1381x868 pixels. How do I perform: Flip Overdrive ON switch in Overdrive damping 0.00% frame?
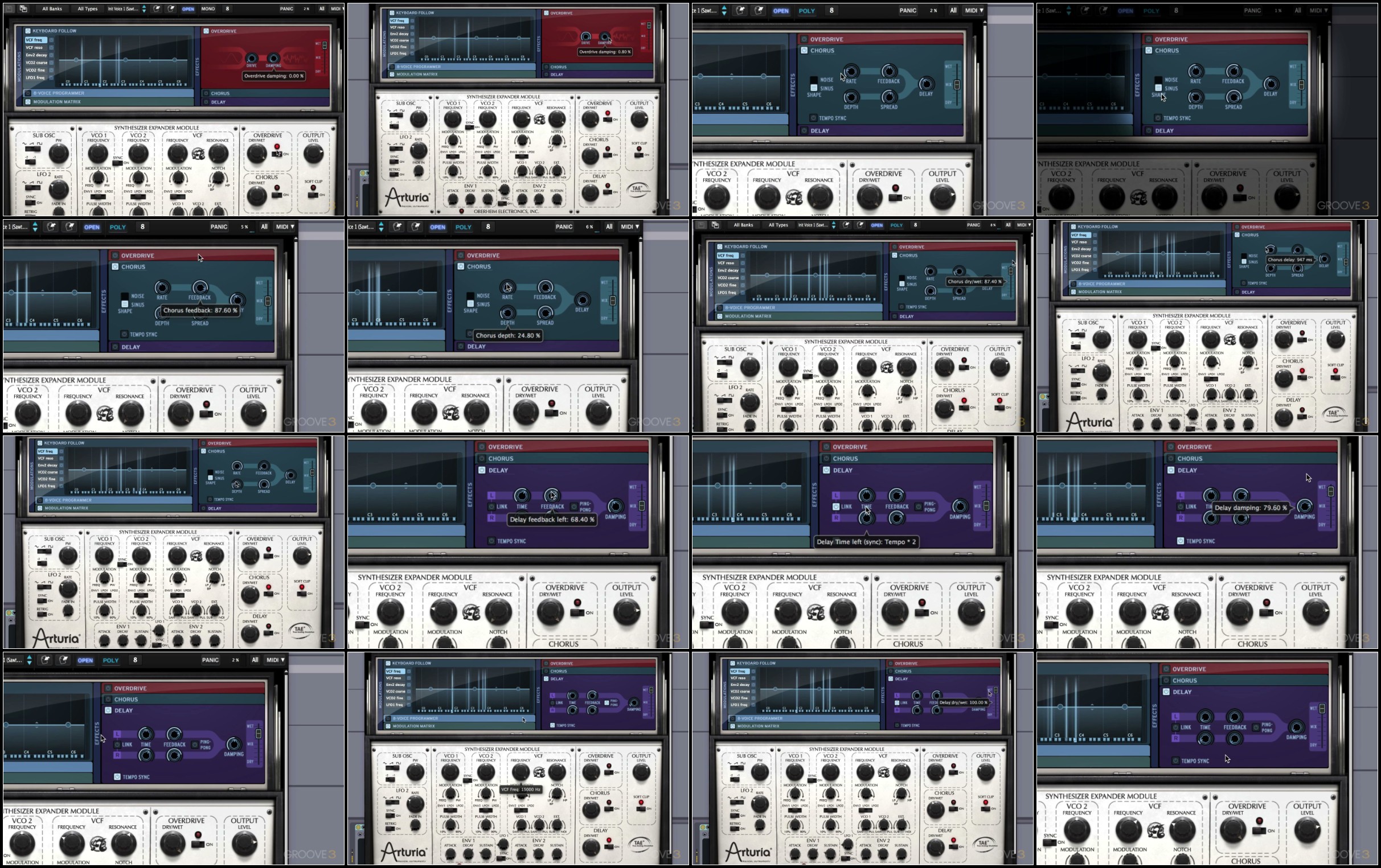(276, 154)
